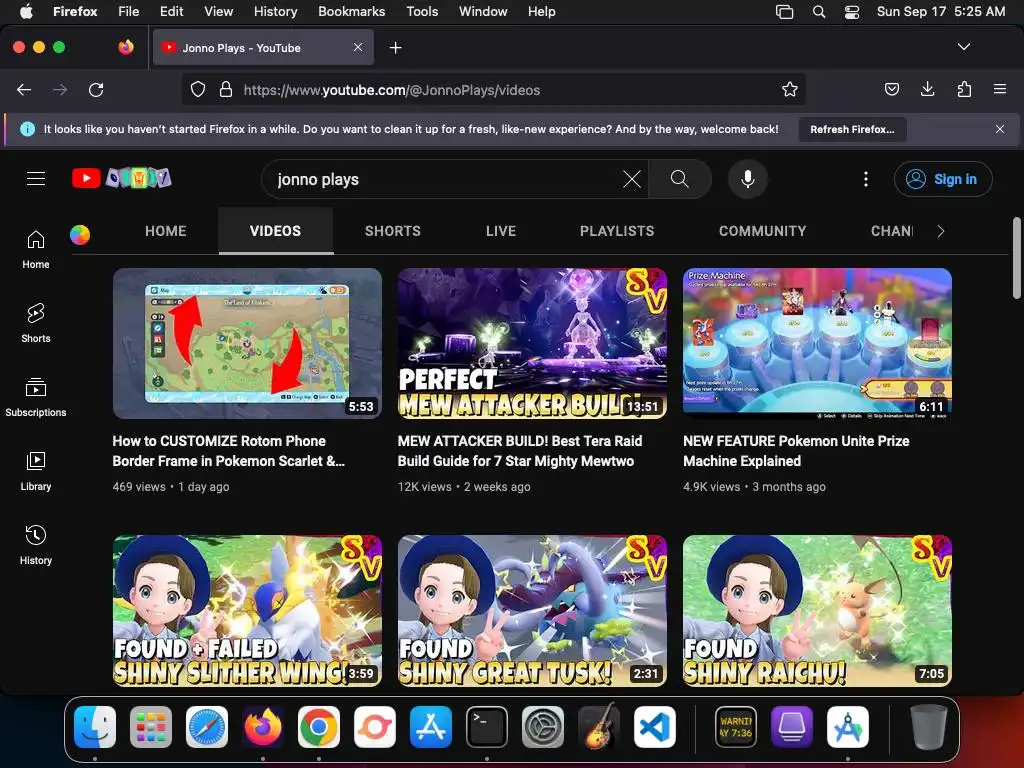Open the History menu in menu bar

tap(276, 12)
